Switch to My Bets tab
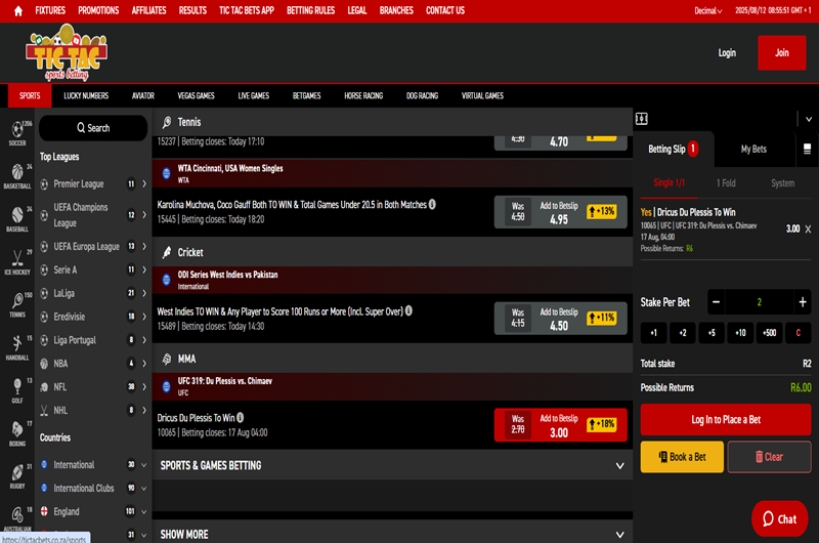819x543 pixels. click(754, 149)
